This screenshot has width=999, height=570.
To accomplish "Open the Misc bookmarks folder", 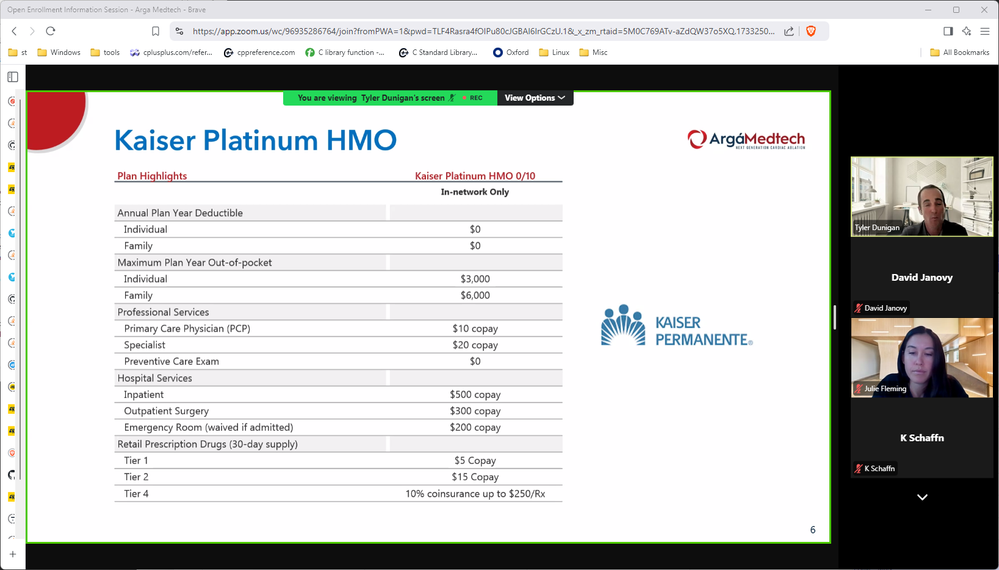I will (x=593, y=52).
